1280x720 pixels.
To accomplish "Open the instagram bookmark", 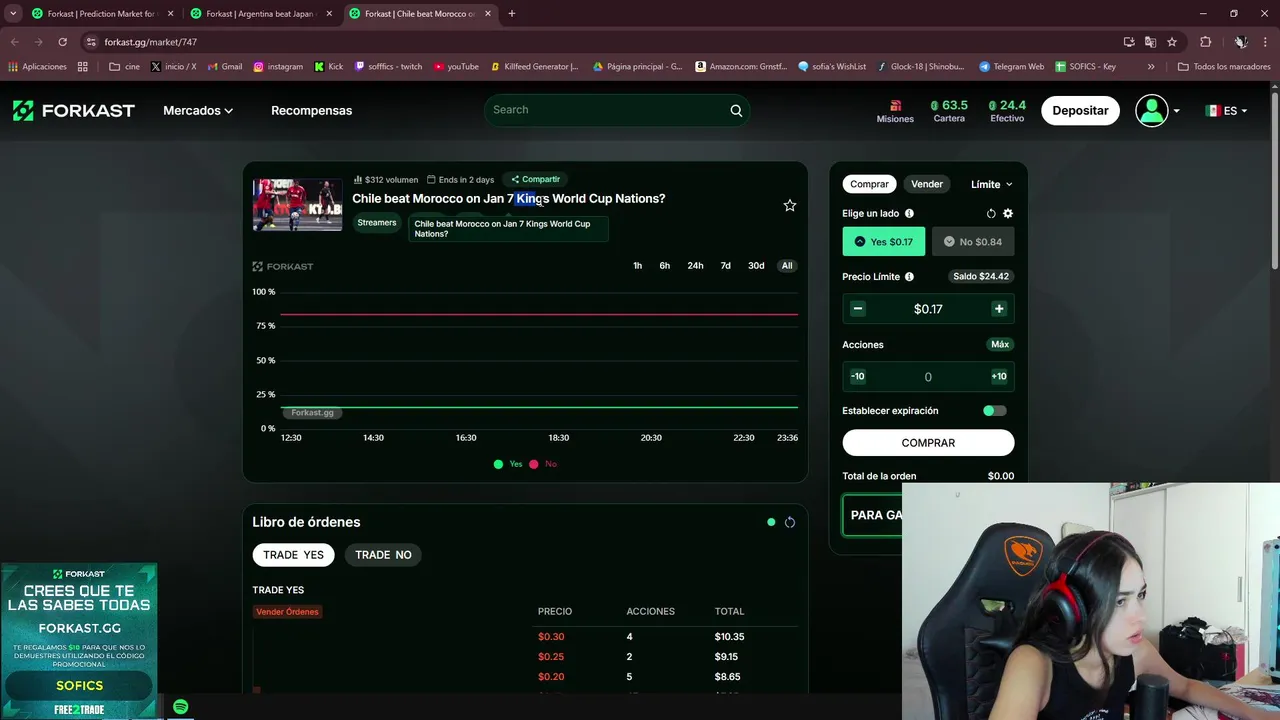I will [x=278, y=67].
